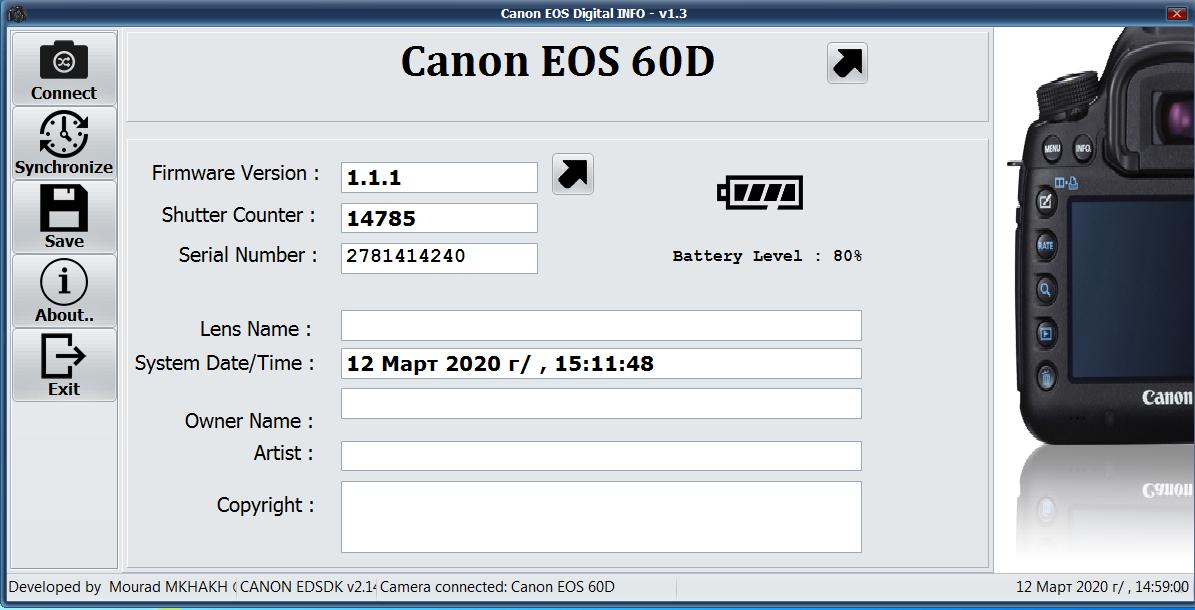Click the battery level indicator icon
Screen dimensions: 1195x610
[760, 192]
